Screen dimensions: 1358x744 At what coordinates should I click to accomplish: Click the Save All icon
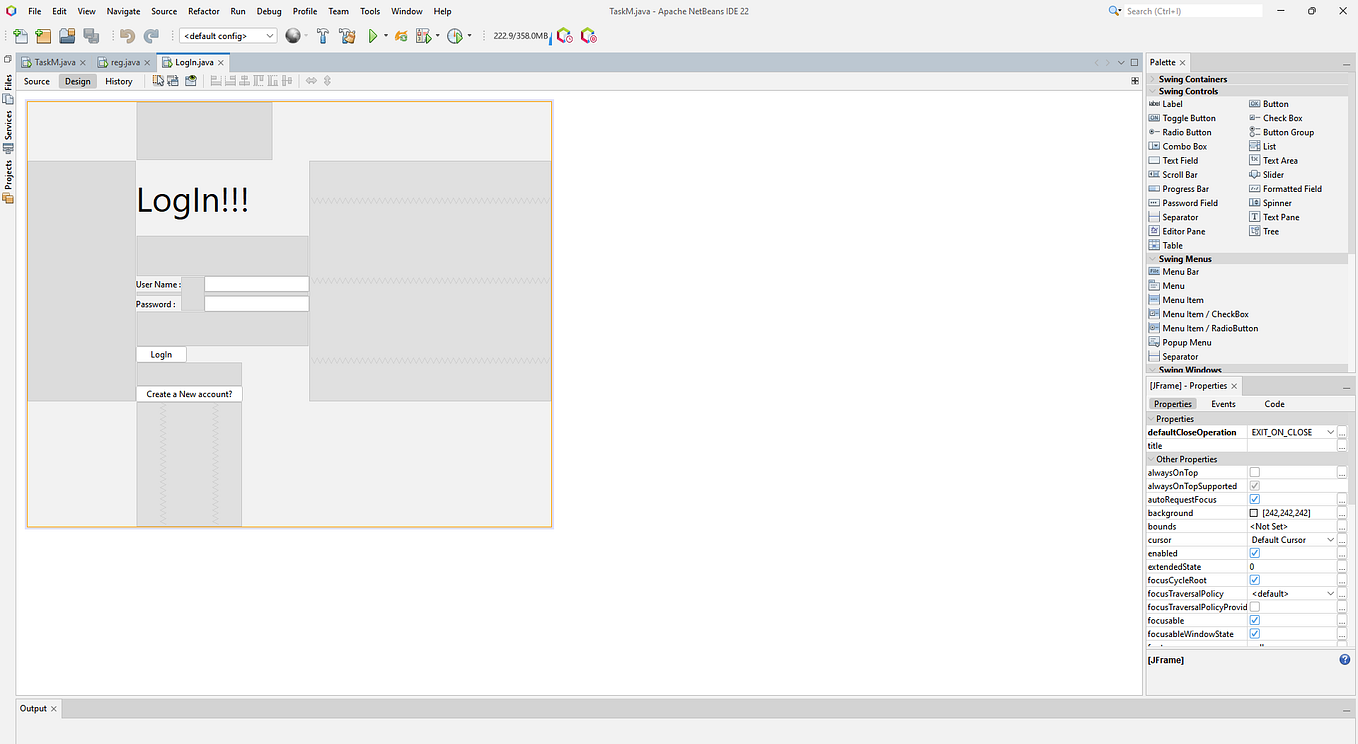click(91, 35)
